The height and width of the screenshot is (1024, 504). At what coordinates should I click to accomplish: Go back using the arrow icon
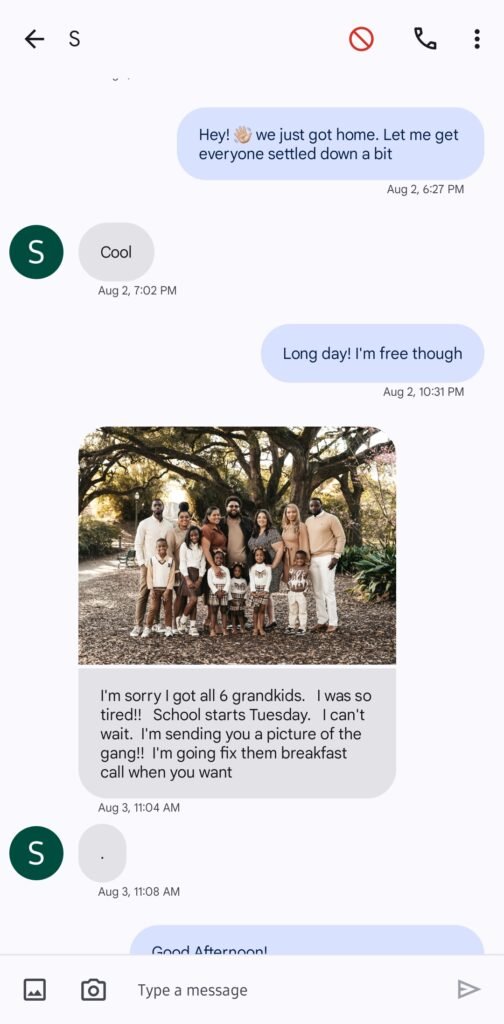[x=34, y=39]
